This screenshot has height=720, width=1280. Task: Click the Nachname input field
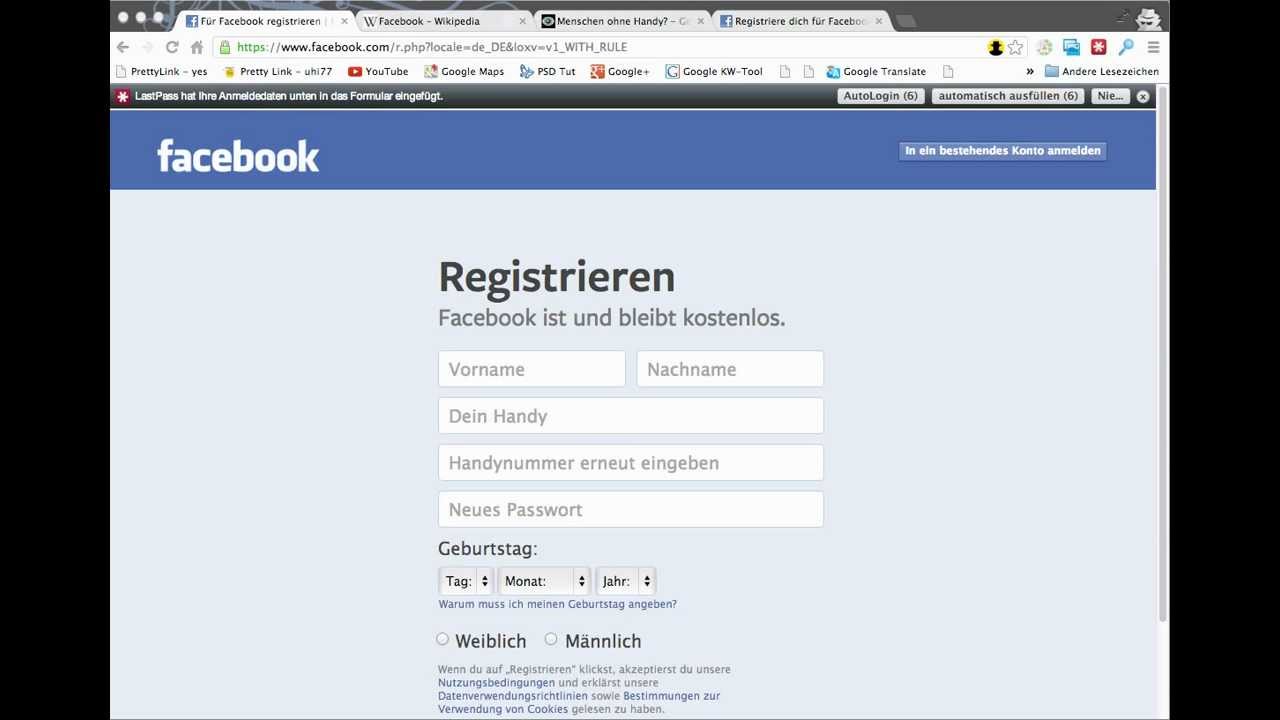click(x=730, y=369)
